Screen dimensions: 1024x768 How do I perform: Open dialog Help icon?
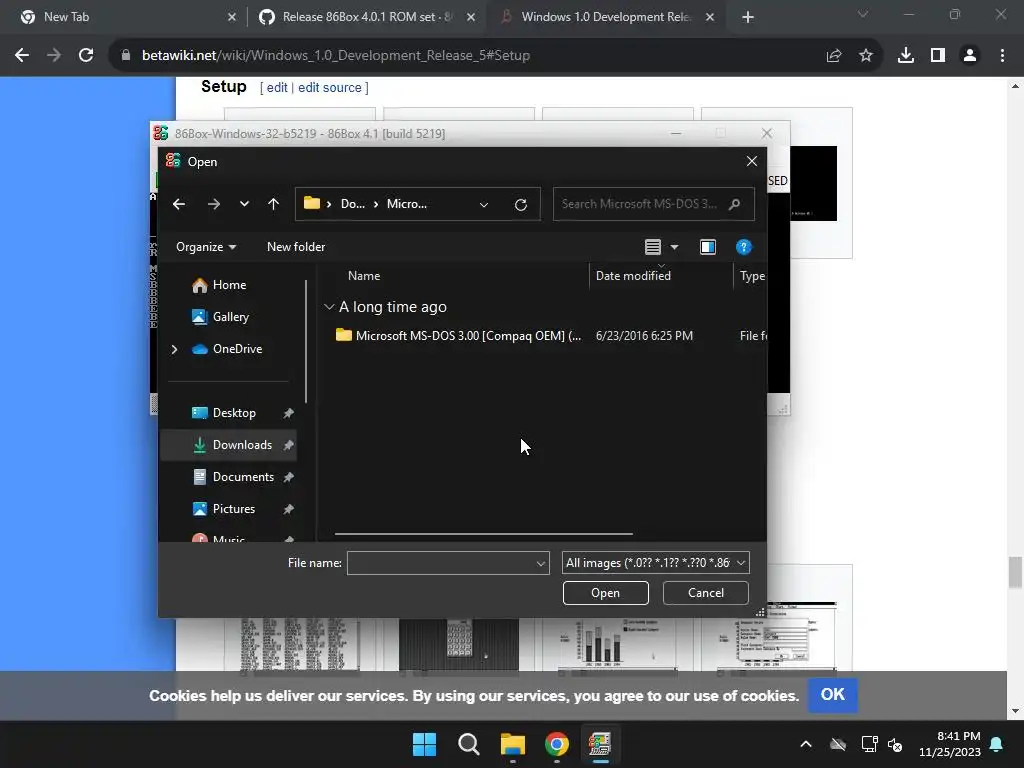coord(743,247)
